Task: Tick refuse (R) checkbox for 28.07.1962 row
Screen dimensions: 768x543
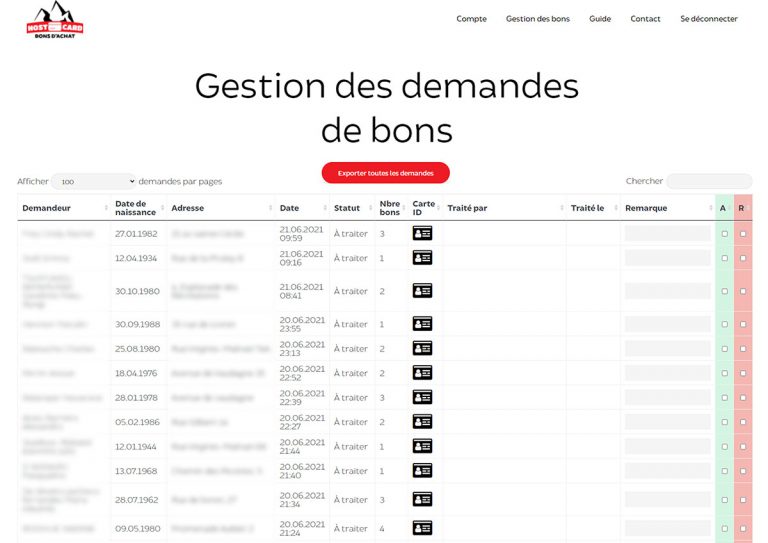Action: coord(743,500)
